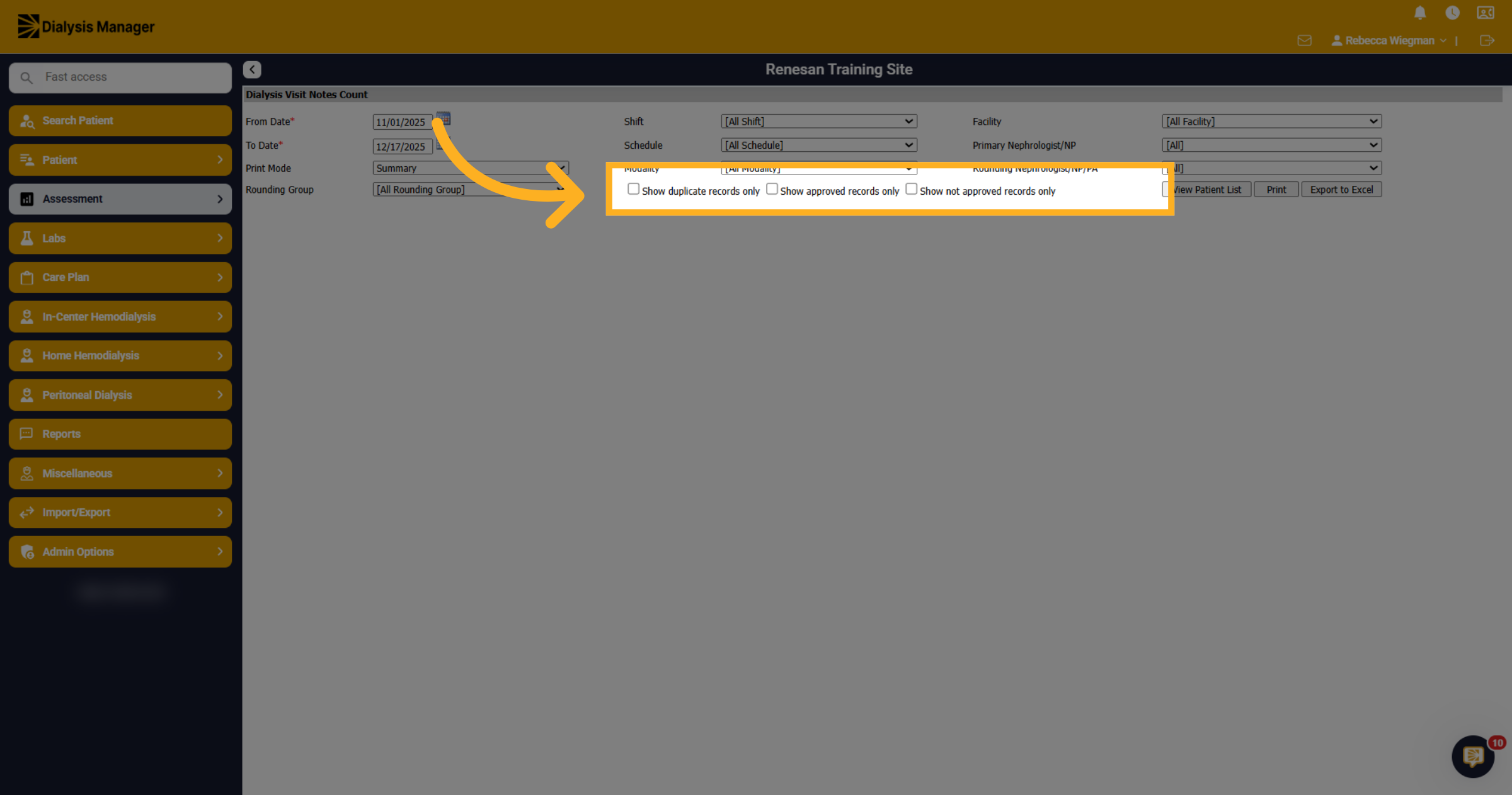This screenshot has width=1512, height=795.
Task: Click the Care Plan clipboard icon
Action: pyautogui.click(x=27, y=277)
